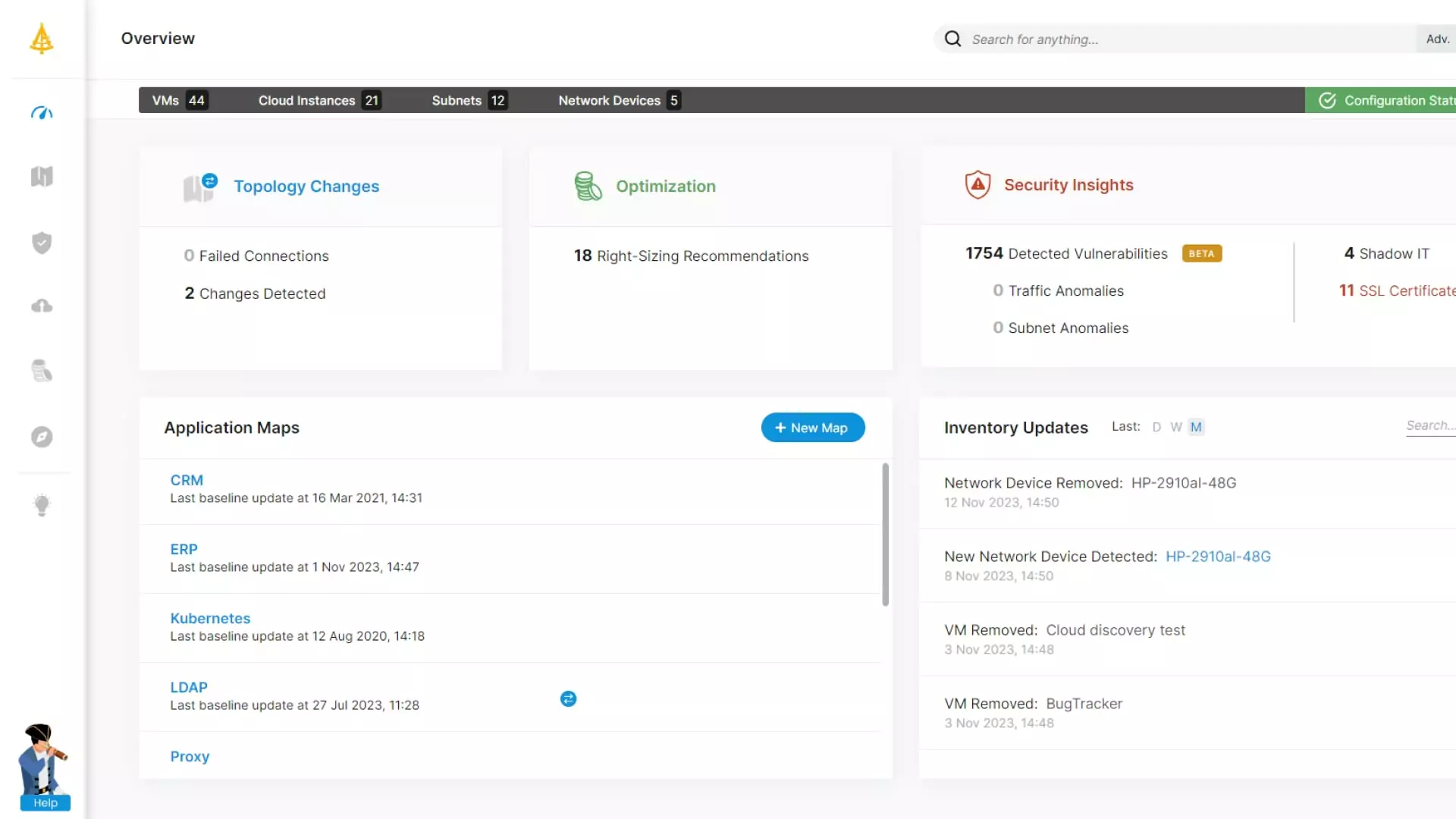1456x819 pixels.
Task: Click the Optimization coins icon
Action: pyautogui.click(x=588, y=186)
